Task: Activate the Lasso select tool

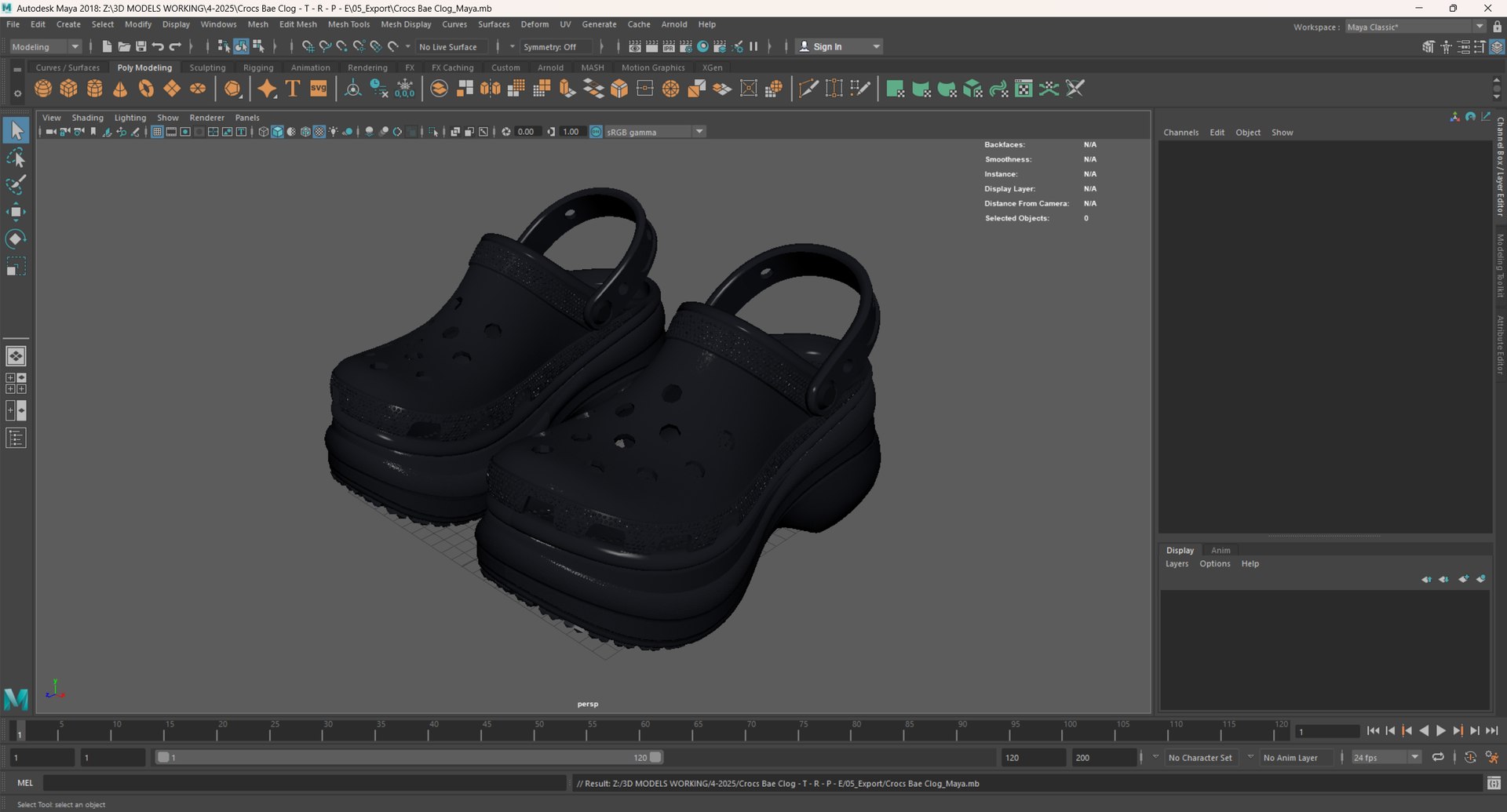Action: (16, 158)
